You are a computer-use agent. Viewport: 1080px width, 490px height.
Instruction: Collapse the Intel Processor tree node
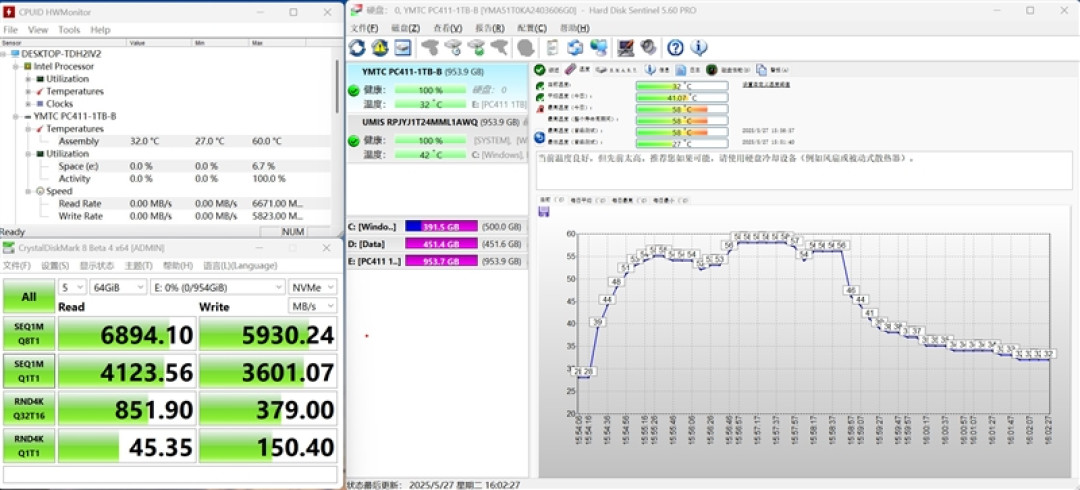(16, 66)
